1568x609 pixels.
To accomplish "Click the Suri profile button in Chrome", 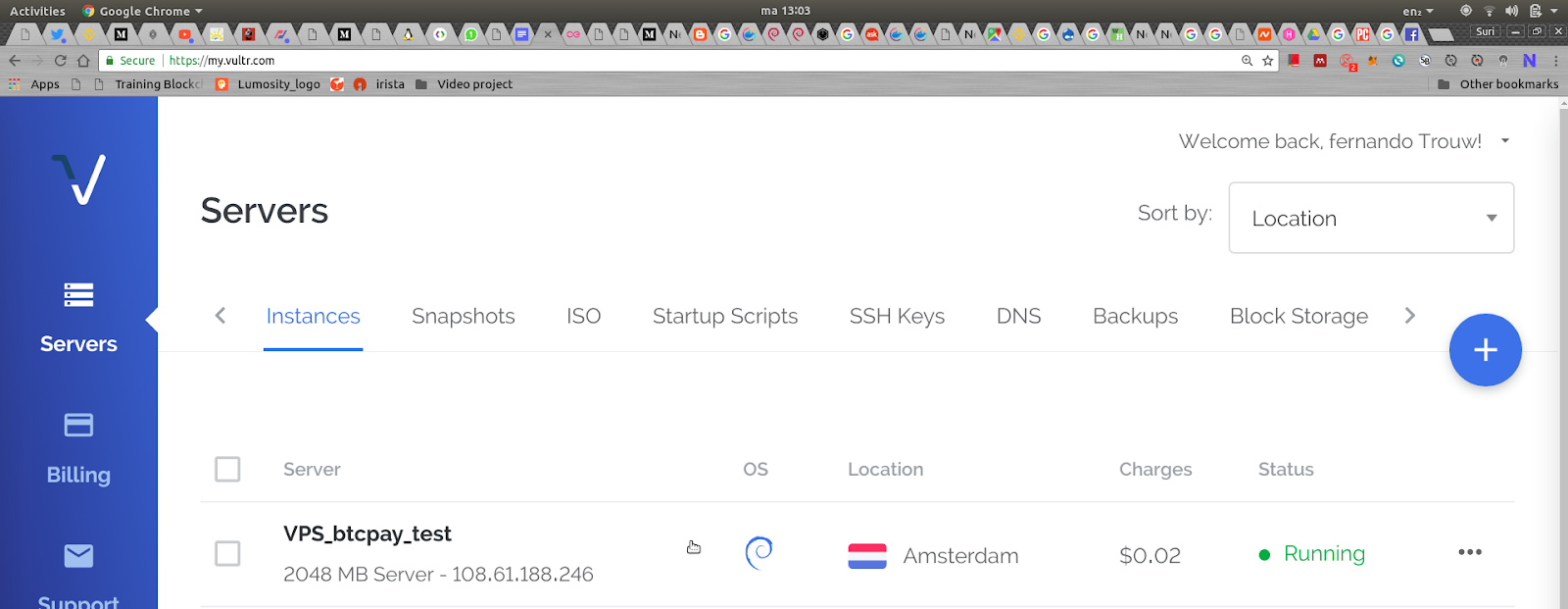I will (1486, 31).
